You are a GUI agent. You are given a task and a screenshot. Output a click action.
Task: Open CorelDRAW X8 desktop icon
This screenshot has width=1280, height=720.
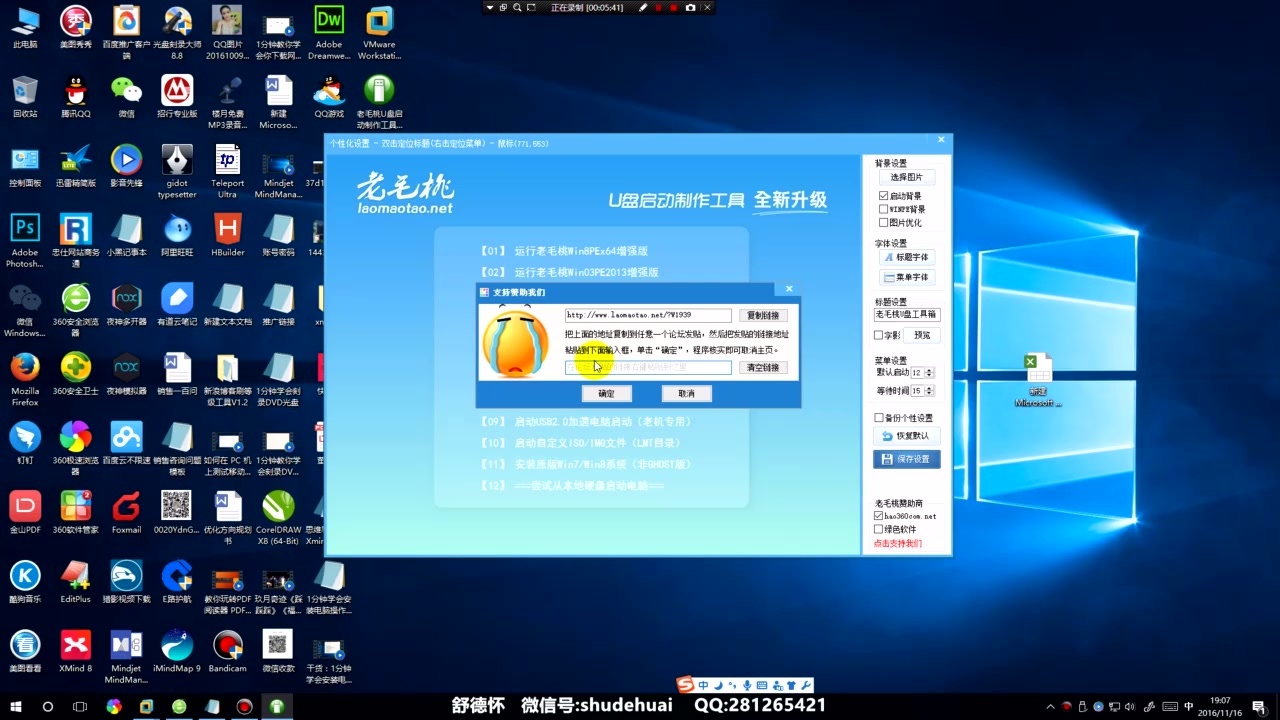[x=278, y=518]
